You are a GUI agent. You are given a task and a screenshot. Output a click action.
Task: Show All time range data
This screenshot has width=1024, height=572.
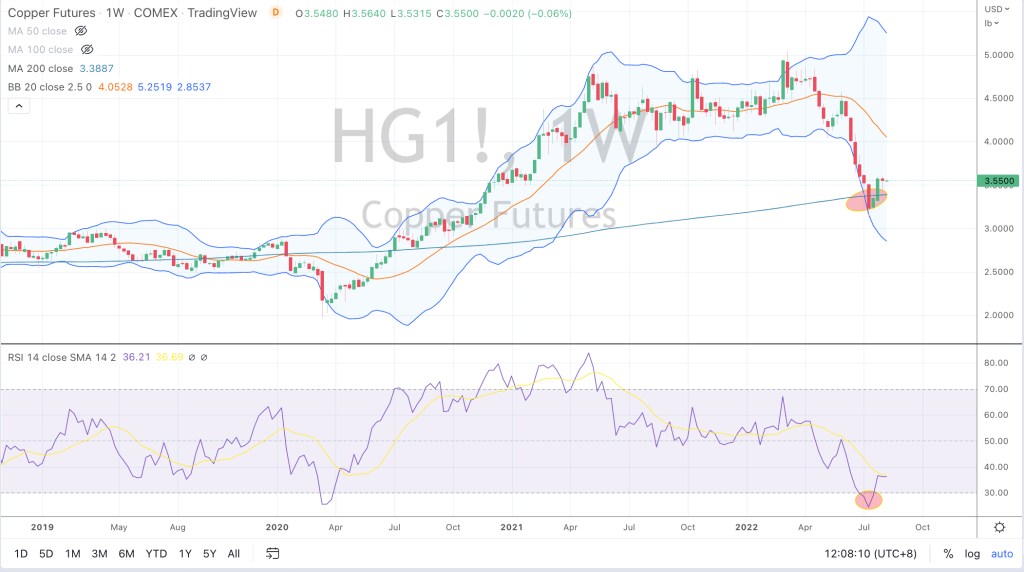click(x=234, y=553)
